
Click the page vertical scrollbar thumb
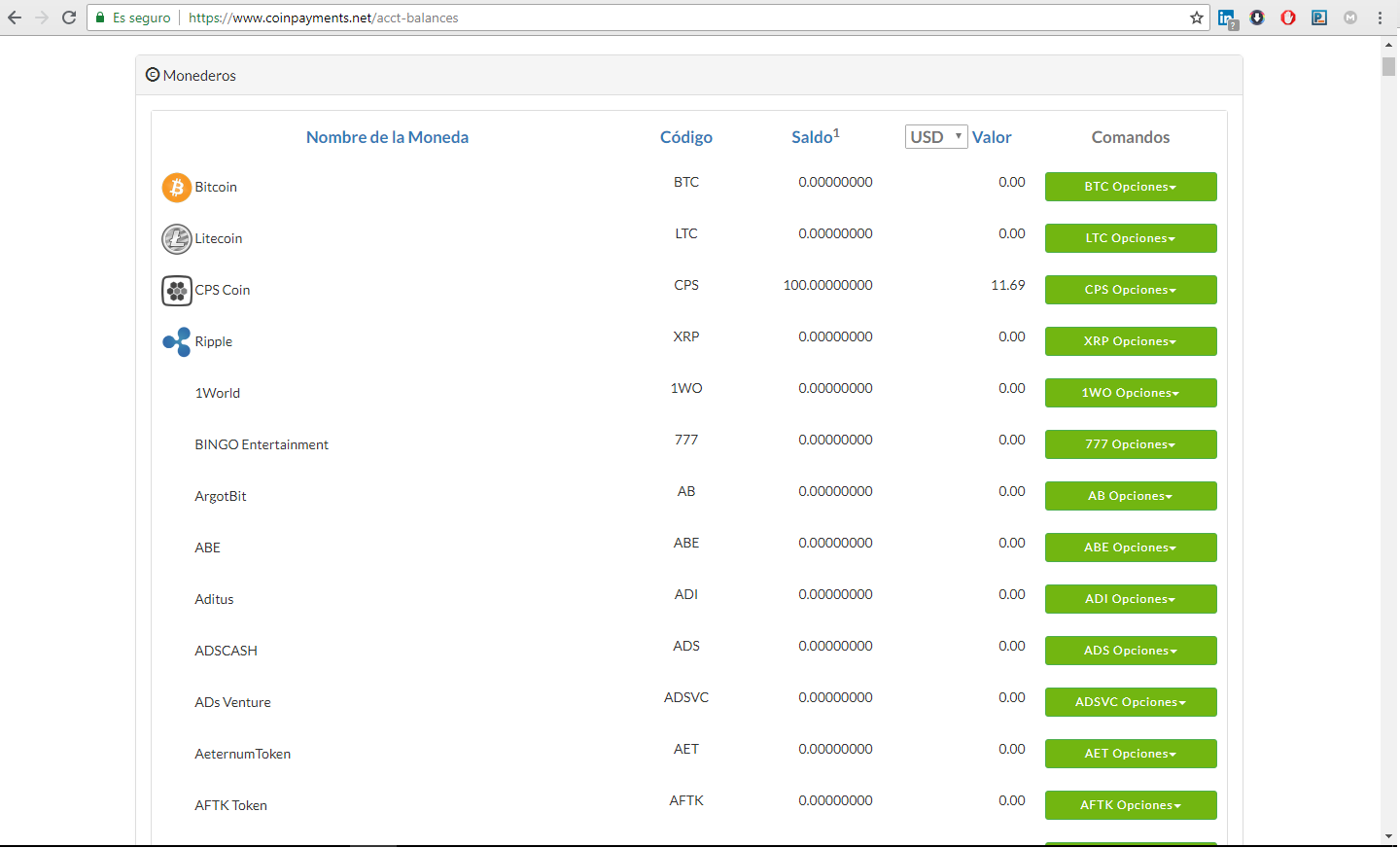point(1388,66)
